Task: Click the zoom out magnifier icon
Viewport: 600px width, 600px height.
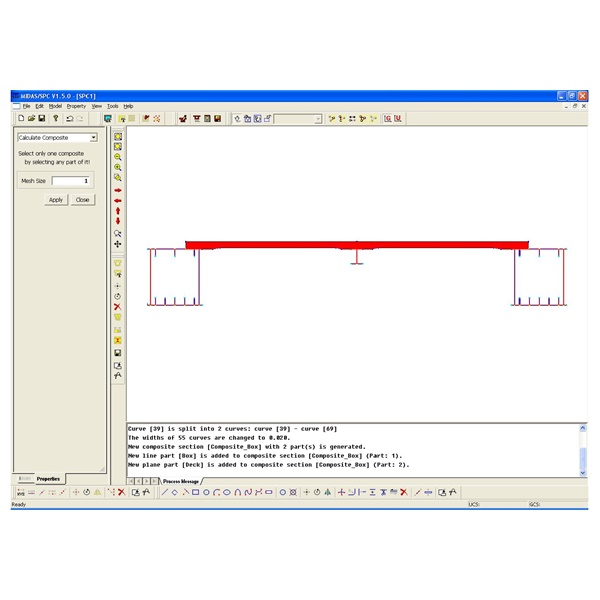Action: [x=118, y=157]
